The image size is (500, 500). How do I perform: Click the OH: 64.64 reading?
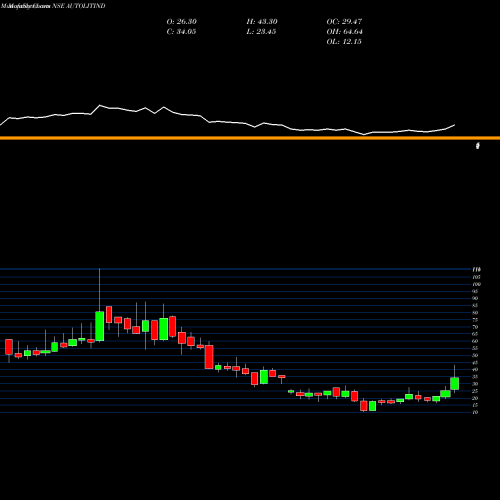point(345,32)
